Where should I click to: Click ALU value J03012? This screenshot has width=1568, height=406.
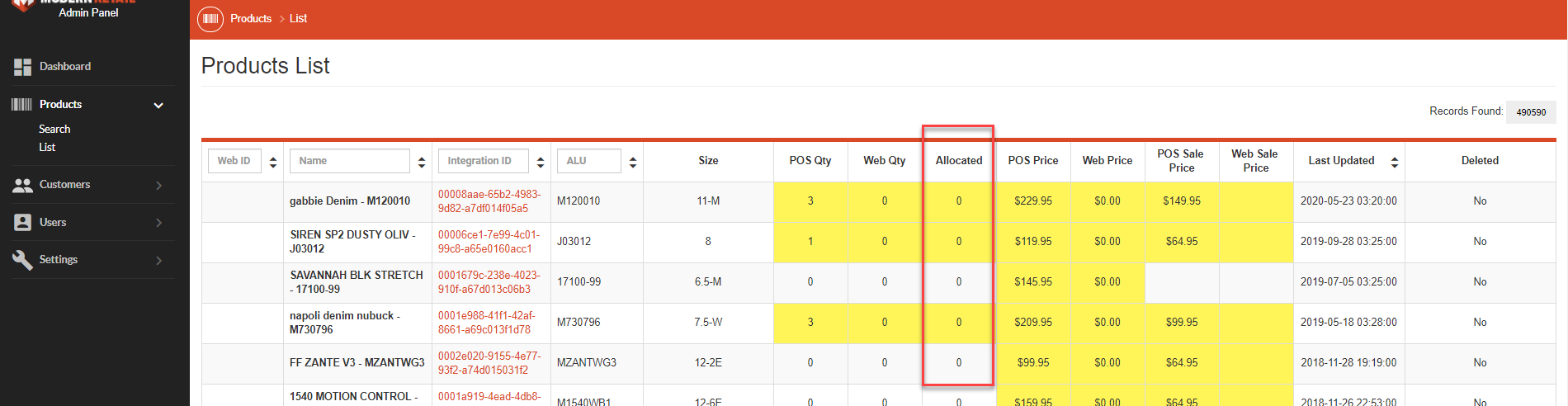(574, 242)
